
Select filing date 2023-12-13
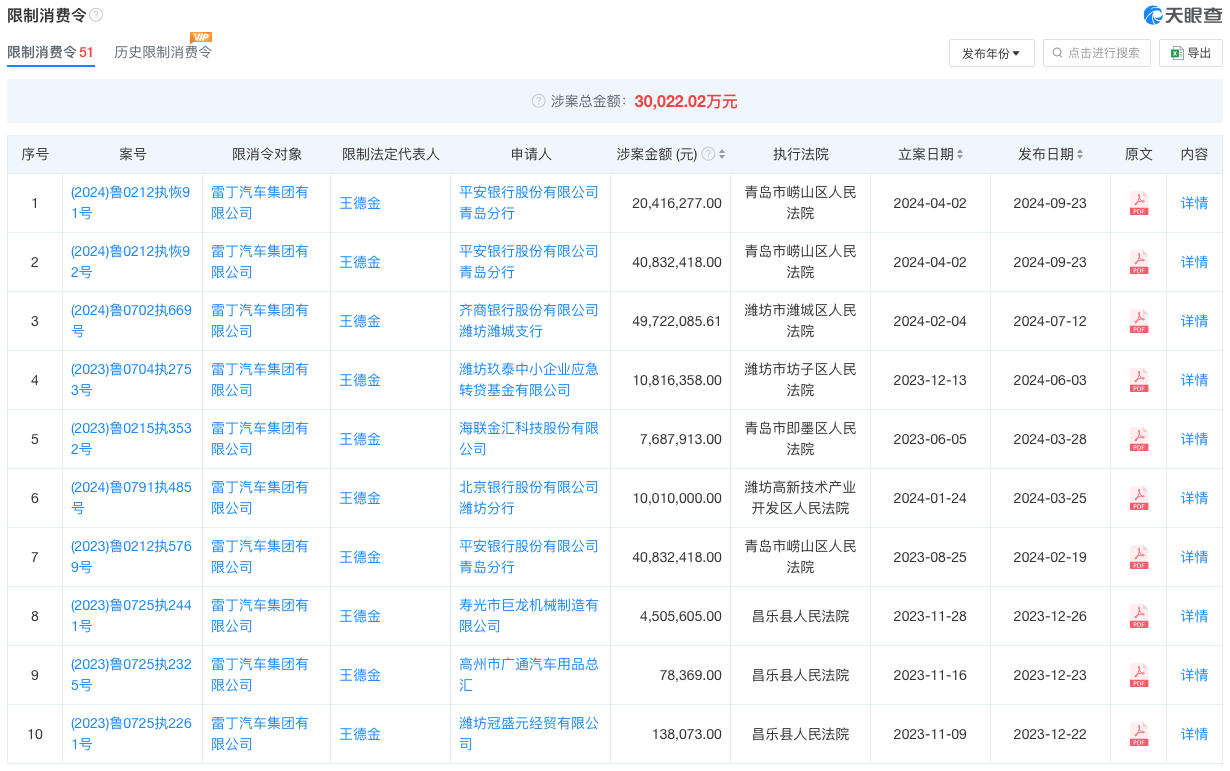click(930, 380)
